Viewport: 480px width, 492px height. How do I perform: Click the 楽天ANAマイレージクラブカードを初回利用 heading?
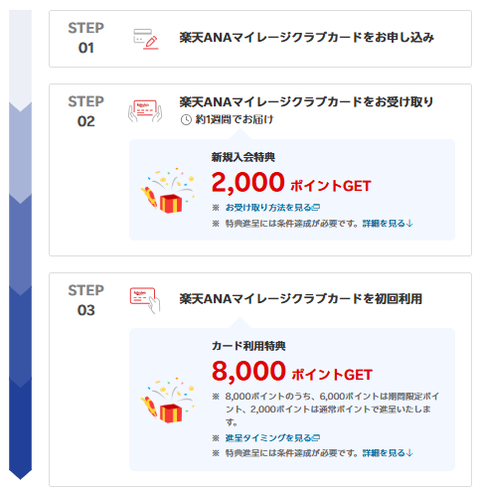point(301,299)
